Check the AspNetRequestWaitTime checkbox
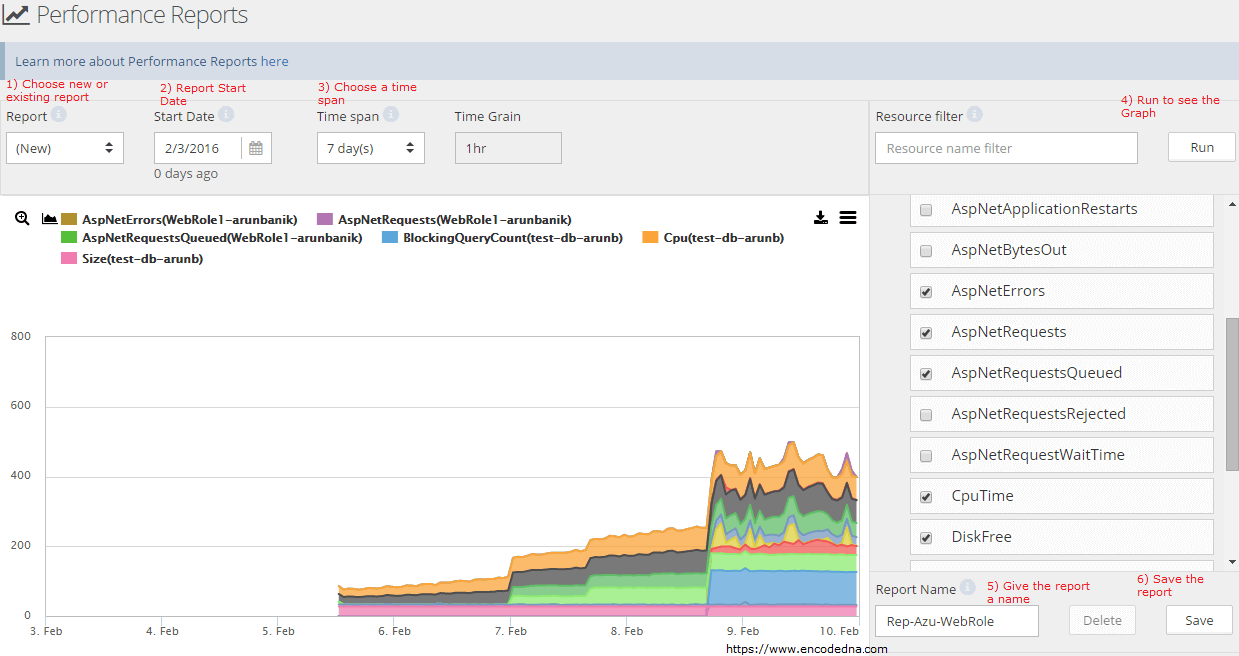 pyautogui.click(x=926, y=456)
